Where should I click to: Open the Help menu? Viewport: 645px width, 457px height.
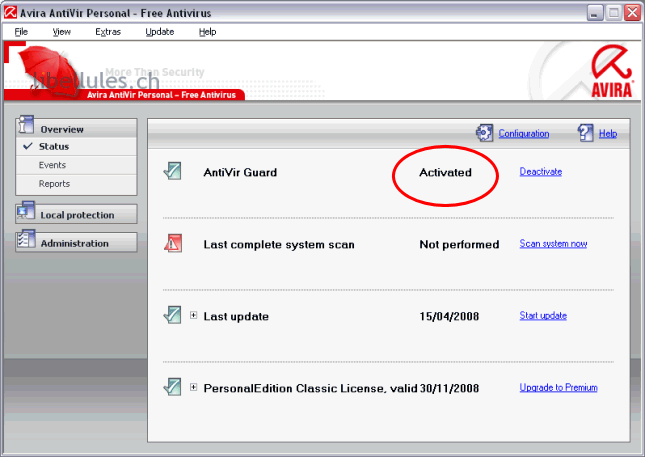click(x=207, y=32)
